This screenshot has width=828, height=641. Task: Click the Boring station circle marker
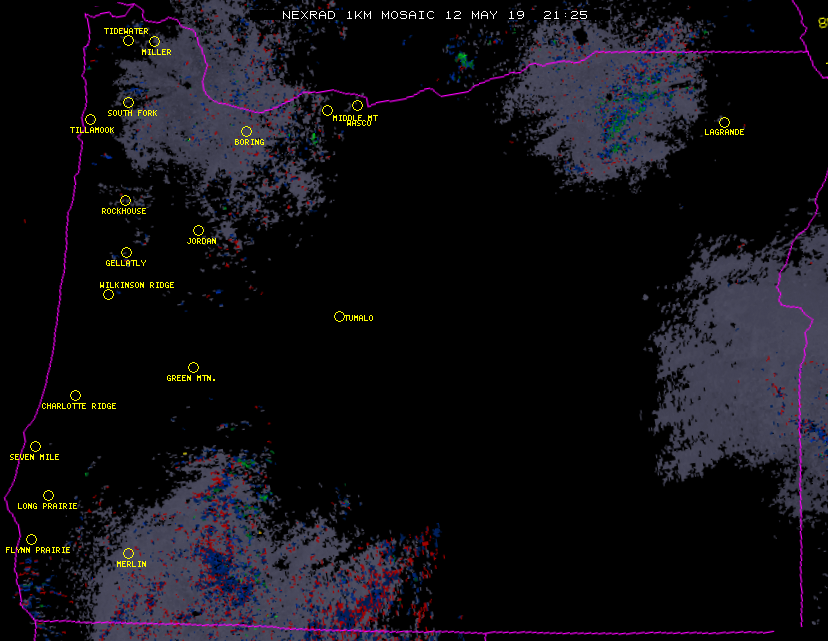(x=246, y=132)
